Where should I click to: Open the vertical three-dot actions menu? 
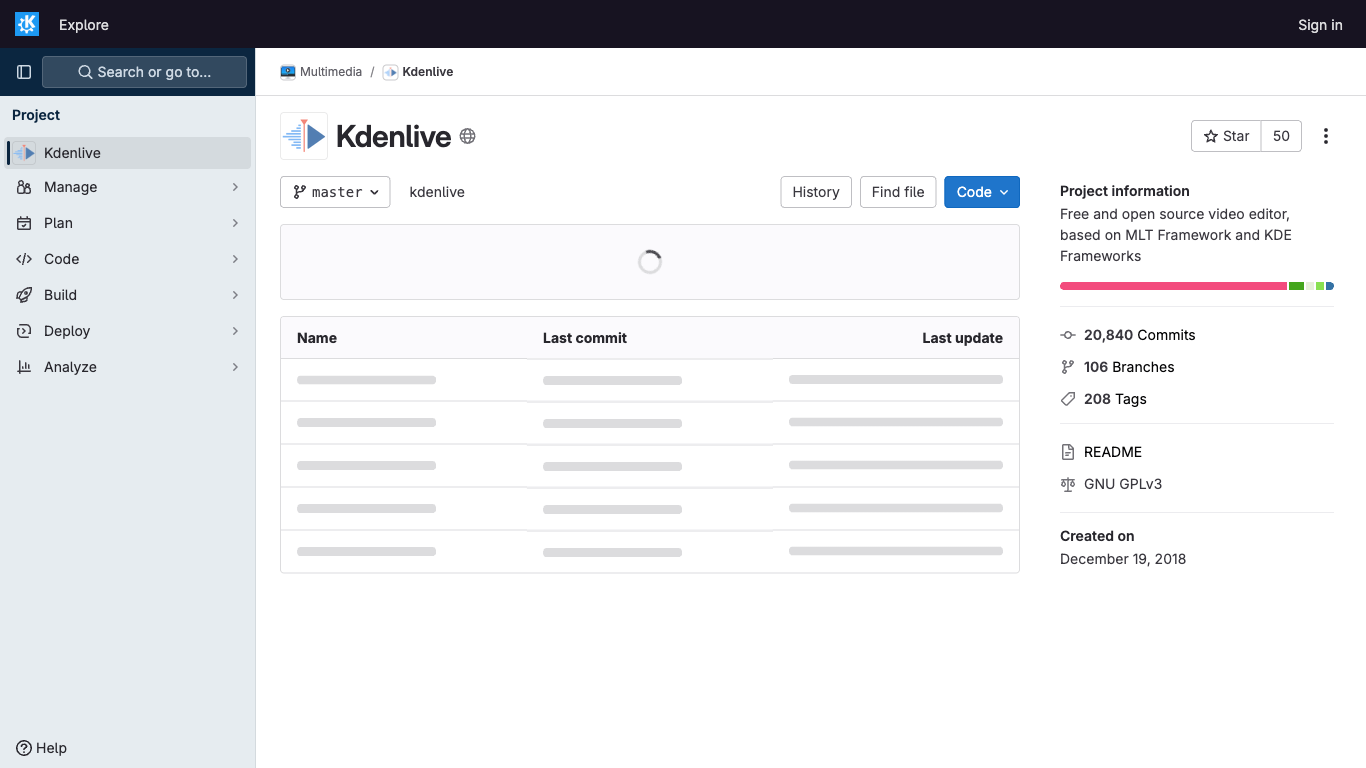point(1326,136)
